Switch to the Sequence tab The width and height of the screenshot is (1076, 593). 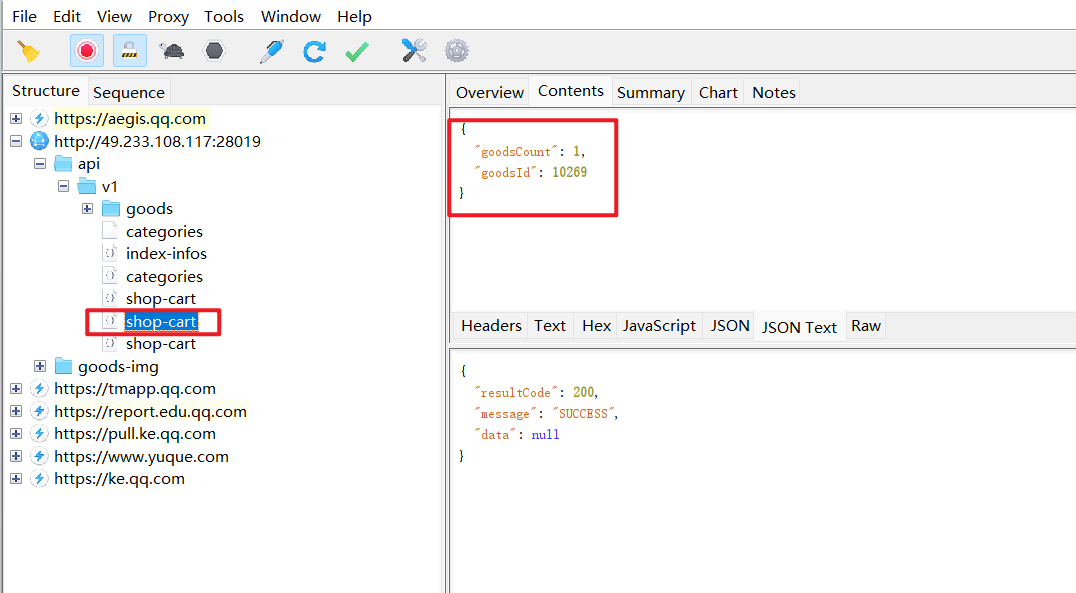[x=129, y=92]
